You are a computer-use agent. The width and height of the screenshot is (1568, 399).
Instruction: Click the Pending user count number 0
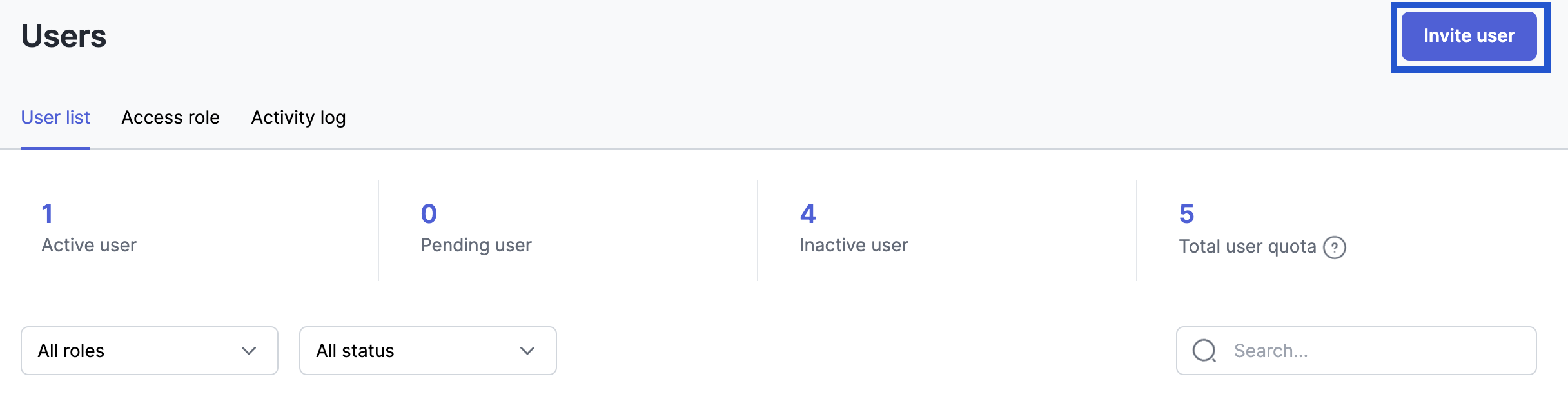(429, 214)
